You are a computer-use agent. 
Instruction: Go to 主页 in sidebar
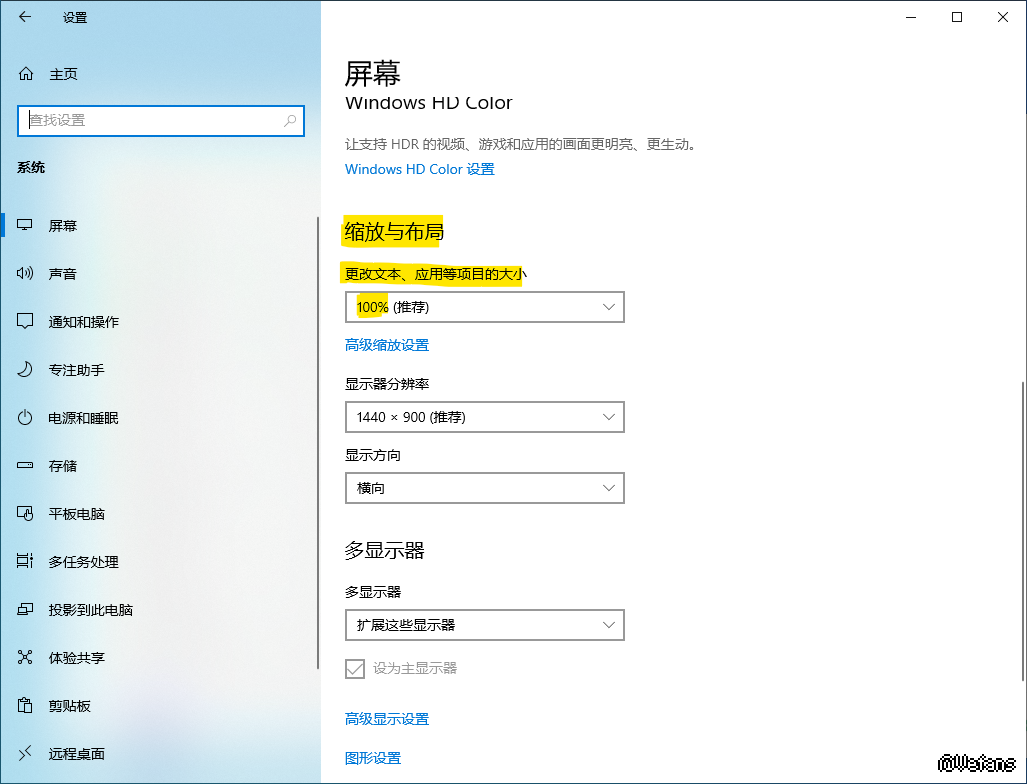click(64, 74)
